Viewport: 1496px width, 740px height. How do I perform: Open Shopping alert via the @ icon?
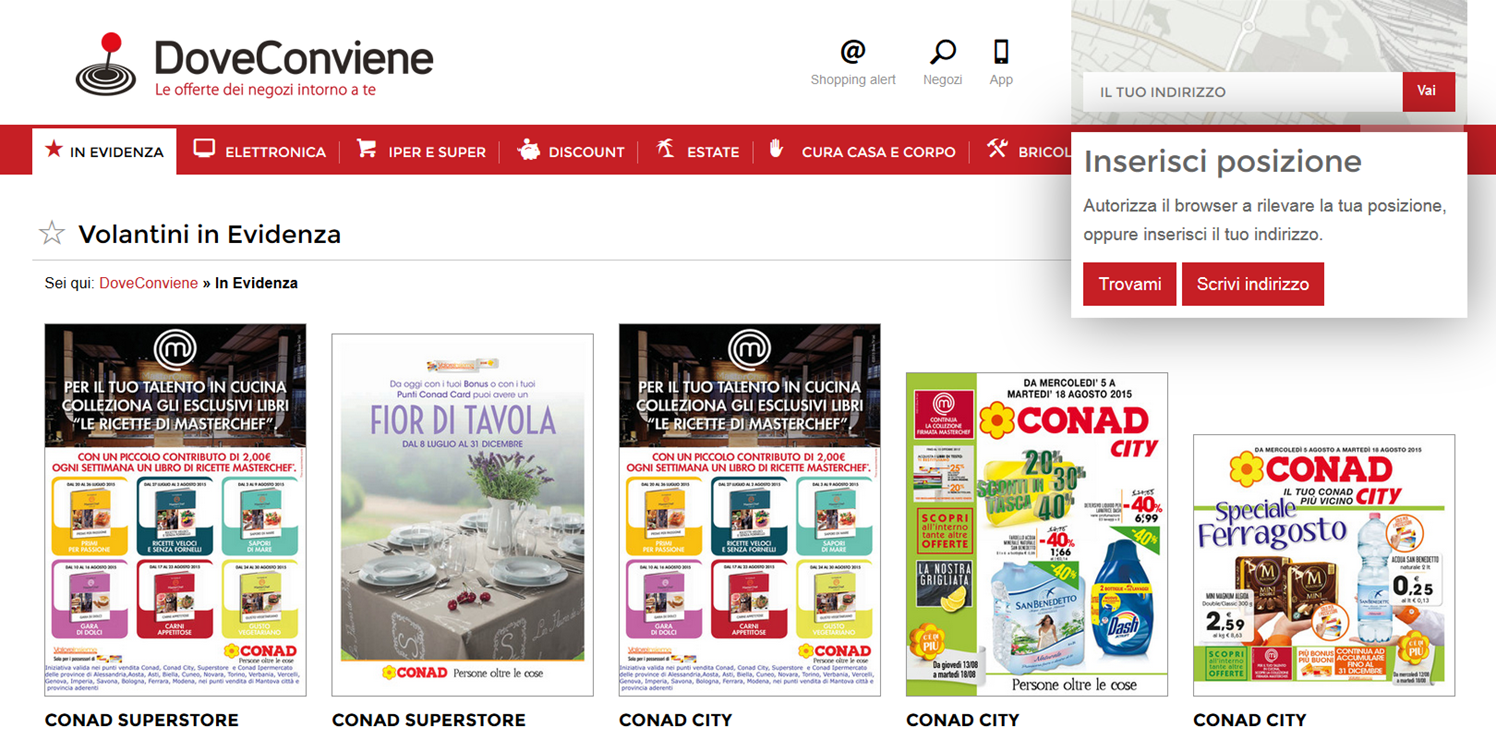click(x=853, y=51)
